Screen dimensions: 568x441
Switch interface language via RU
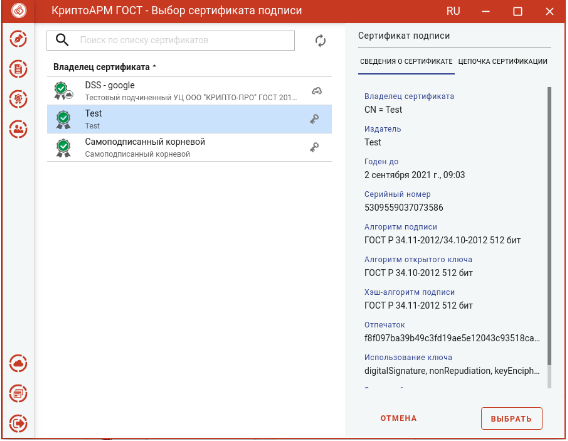pos(453,11)
